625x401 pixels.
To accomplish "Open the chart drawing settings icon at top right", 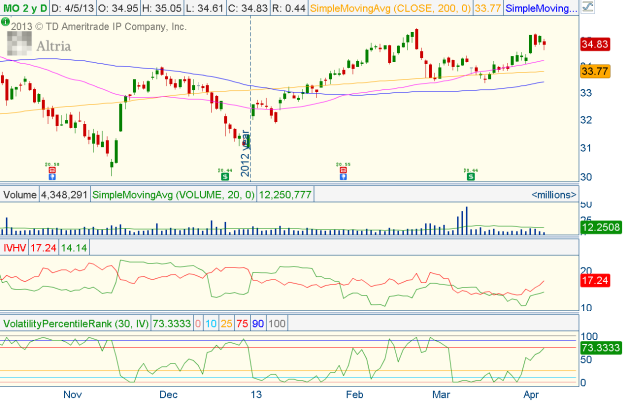I will pos(587,7).
